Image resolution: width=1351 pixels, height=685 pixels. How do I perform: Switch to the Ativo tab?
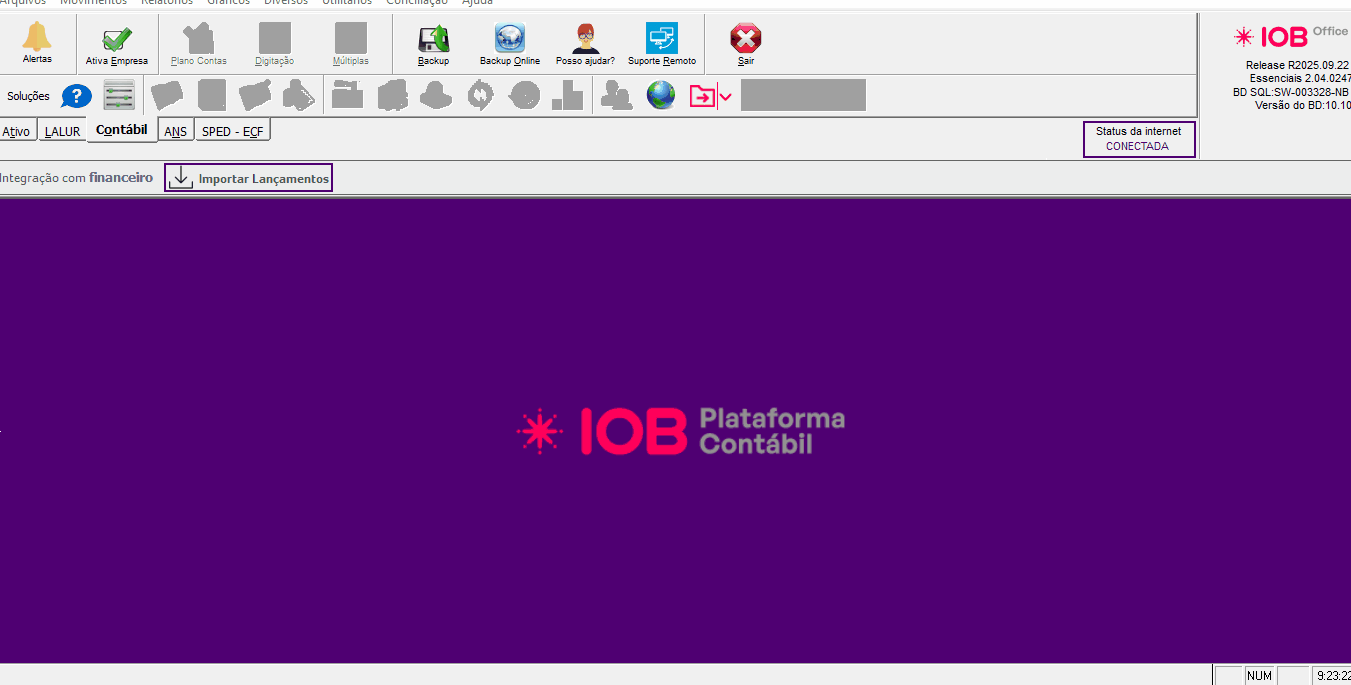click(17, 132)
